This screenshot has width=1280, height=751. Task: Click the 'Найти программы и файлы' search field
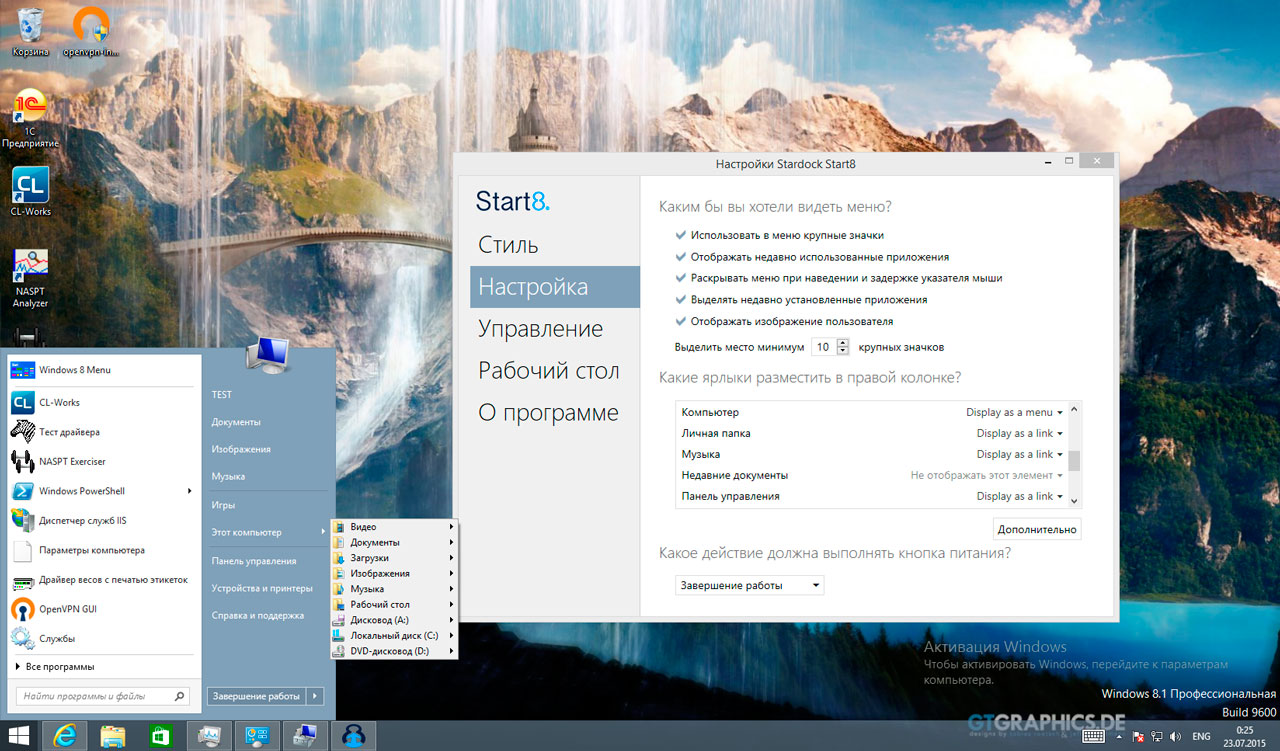[x=95, y=696]
